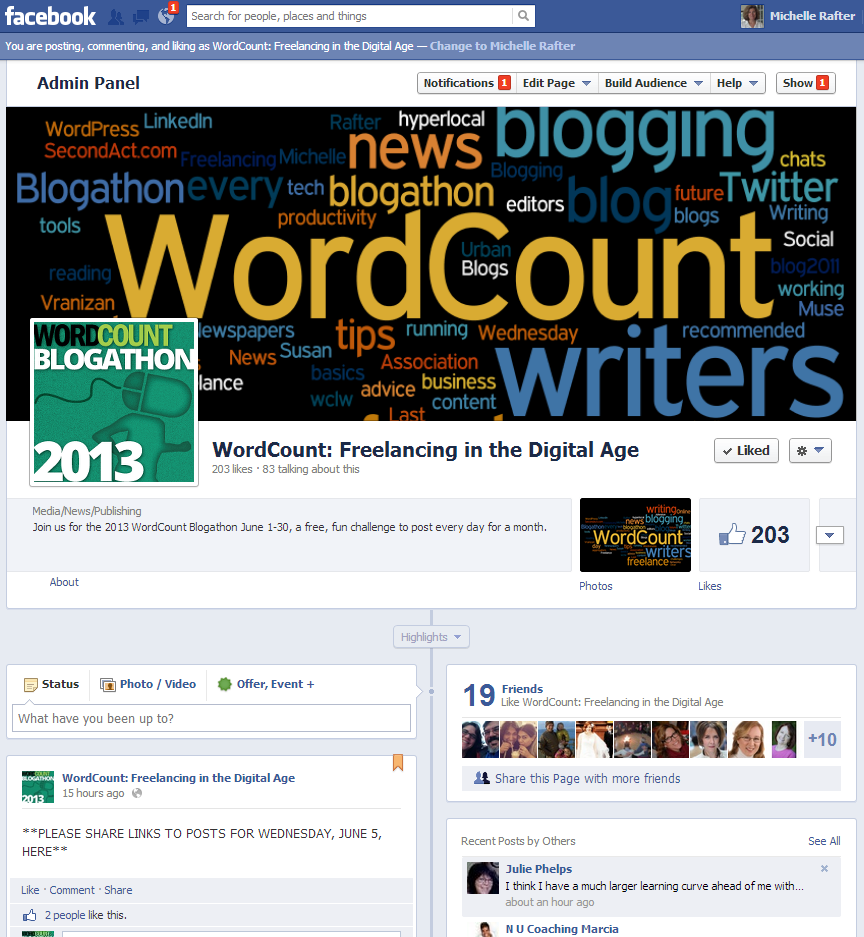Open the About link

[x=64, y=582]
